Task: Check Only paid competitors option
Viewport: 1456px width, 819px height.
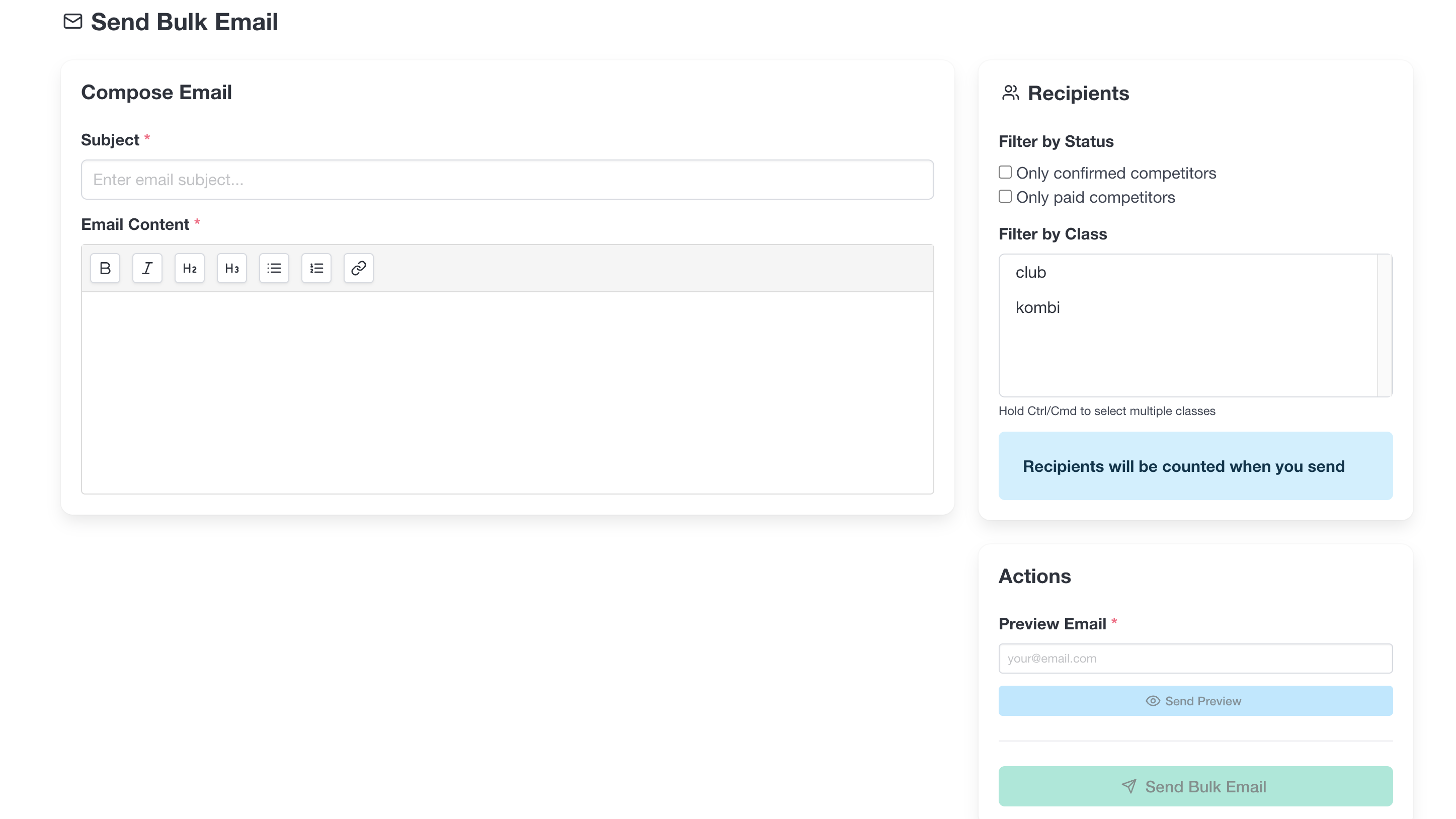Action: (1005, 196)
